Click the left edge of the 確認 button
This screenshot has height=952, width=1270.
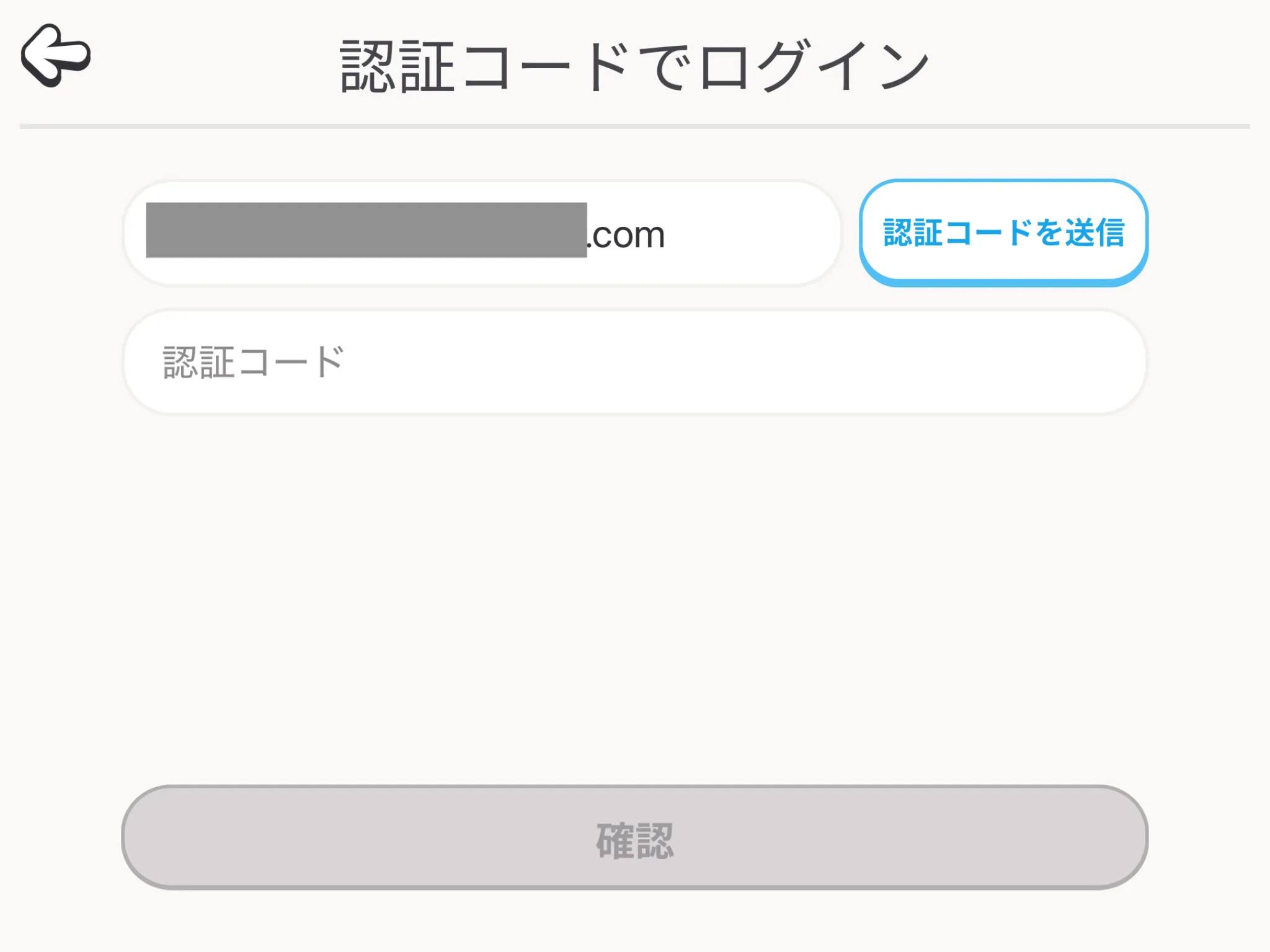pyautogui.click(x=149, y=837)
